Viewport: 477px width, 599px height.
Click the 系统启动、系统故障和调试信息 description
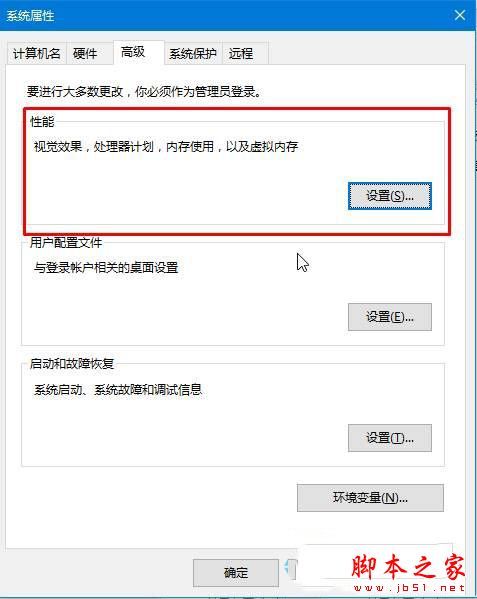point(118,389)
